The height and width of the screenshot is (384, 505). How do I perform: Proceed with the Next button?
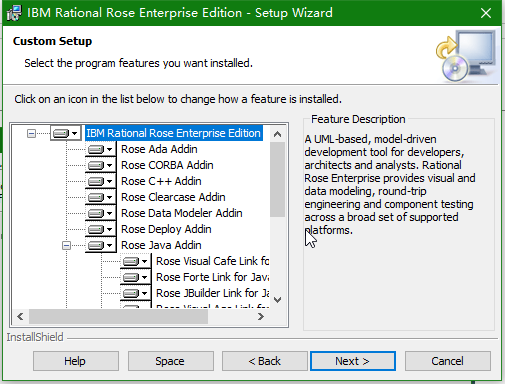point(353,361)
